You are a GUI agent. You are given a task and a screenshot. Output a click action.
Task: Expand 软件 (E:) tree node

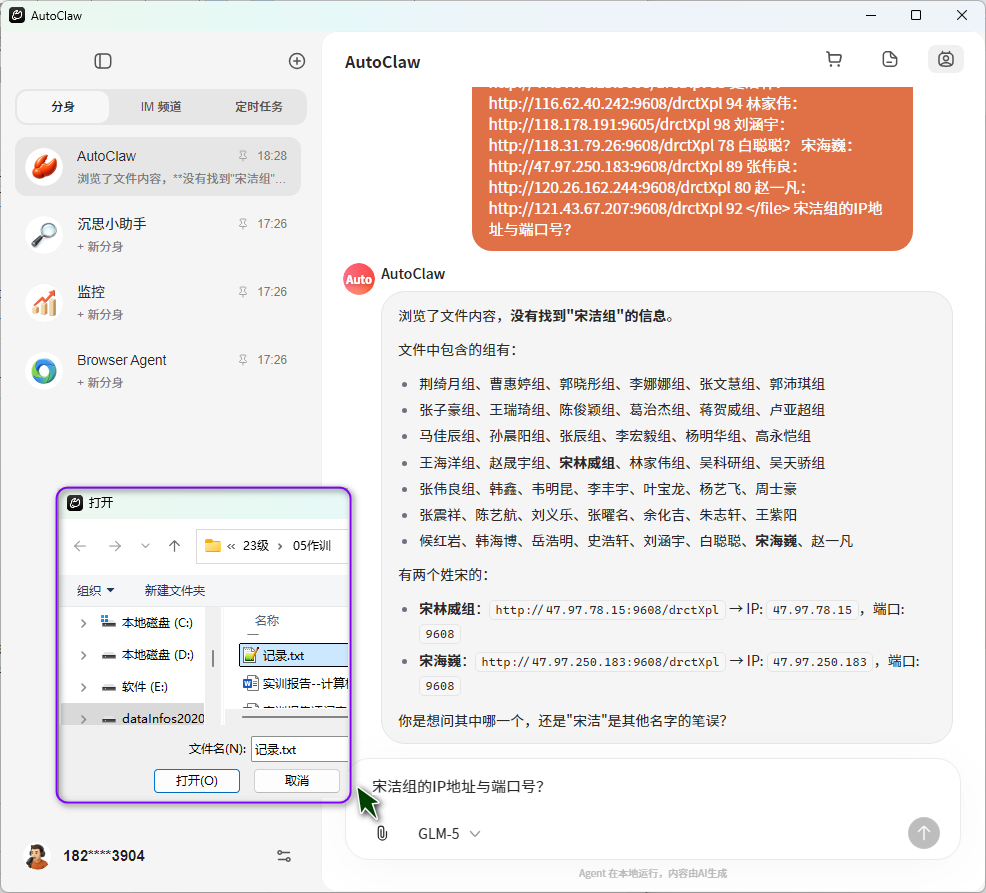pyautogui.click(x=83, y=687)
